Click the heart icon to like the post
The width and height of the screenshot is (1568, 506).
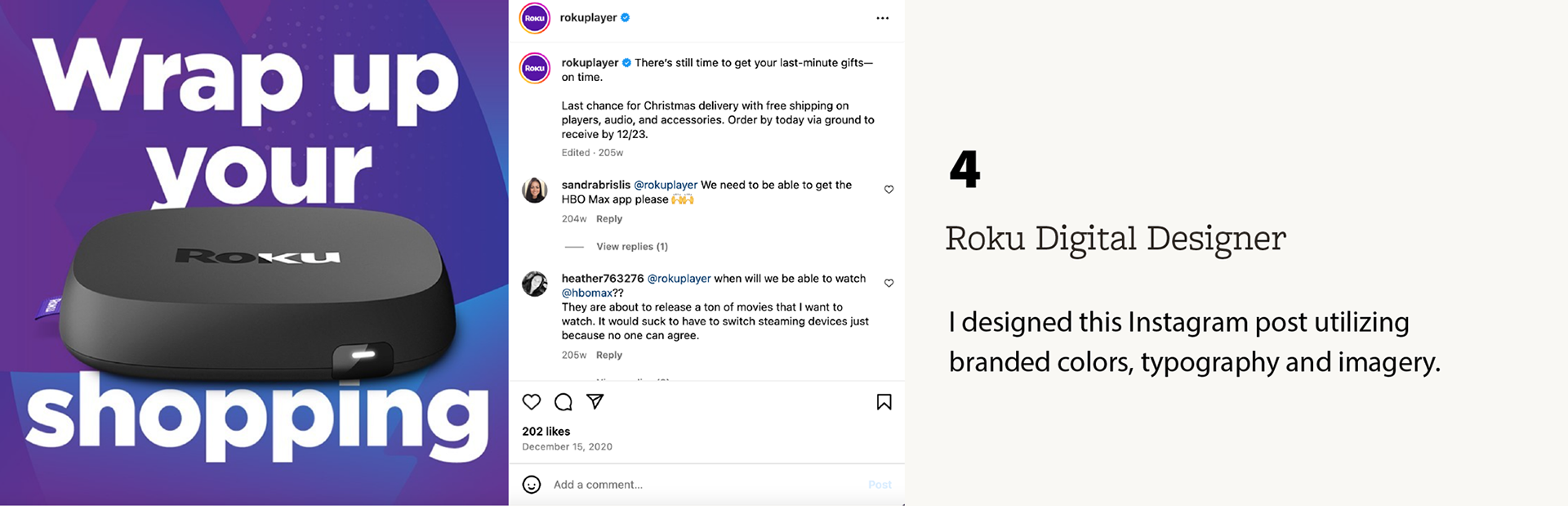532,402
